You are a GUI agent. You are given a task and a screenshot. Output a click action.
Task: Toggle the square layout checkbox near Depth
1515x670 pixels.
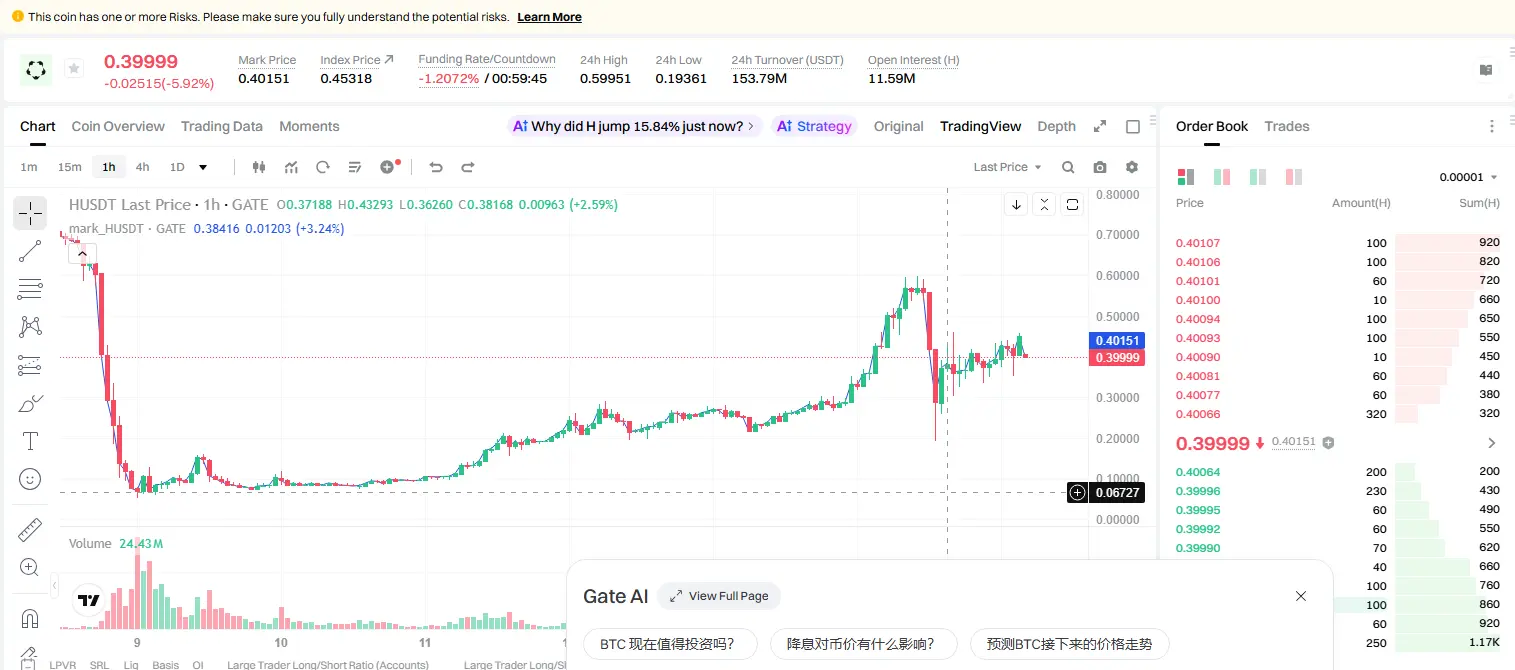tap(1133, 126)
